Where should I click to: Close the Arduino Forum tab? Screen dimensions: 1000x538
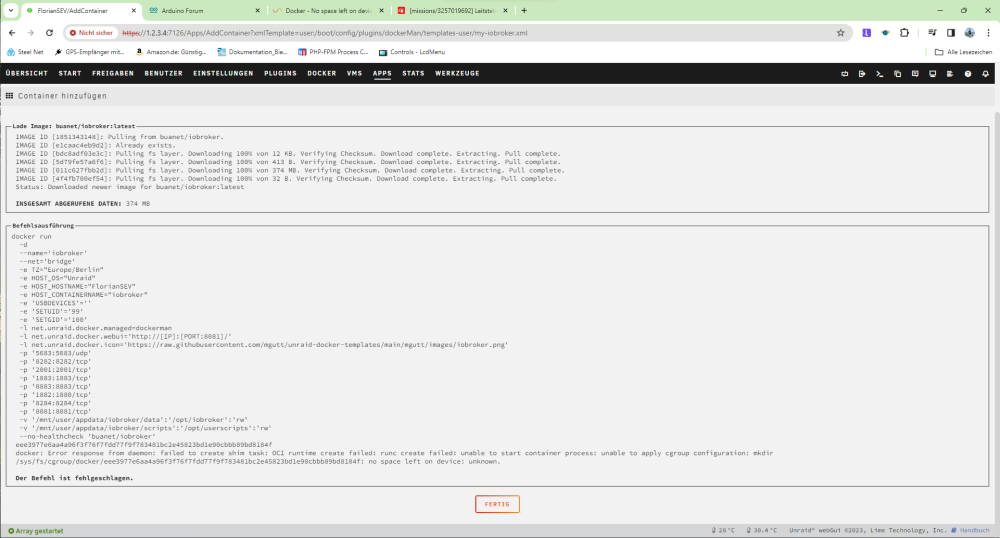click(x=258, y=10)
